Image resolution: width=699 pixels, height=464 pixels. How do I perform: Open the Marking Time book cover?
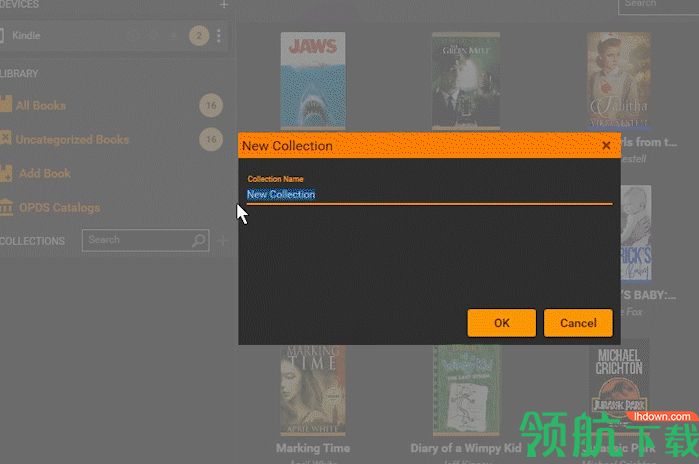click(x=312, y=390)
